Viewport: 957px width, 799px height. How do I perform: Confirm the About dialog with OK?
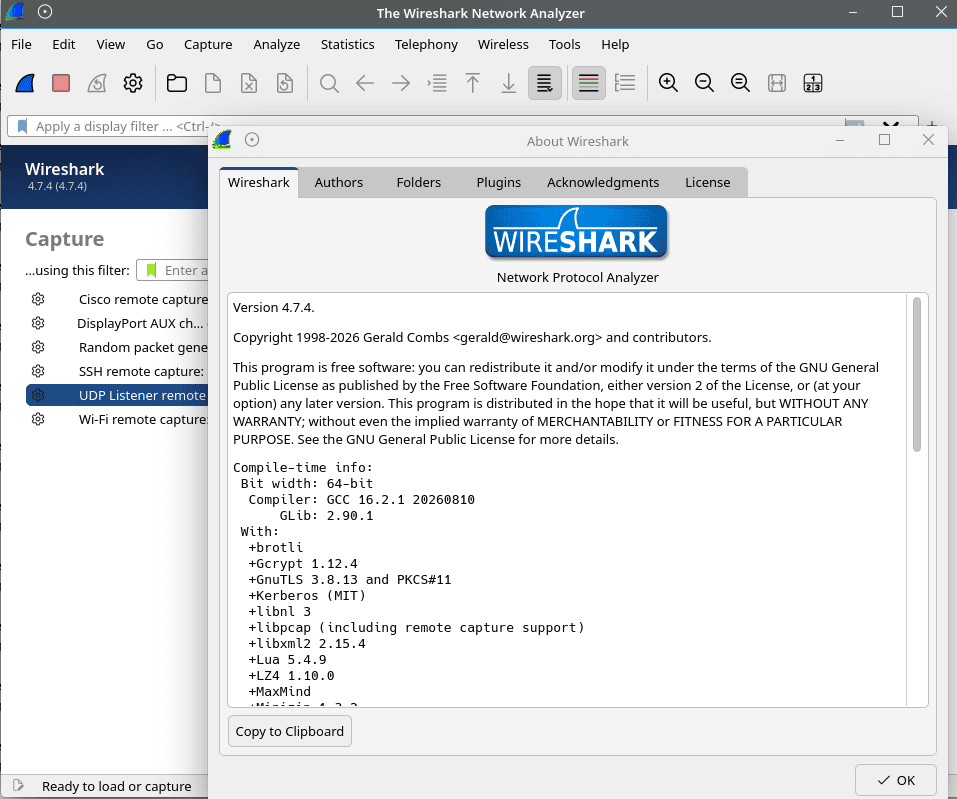895,780
